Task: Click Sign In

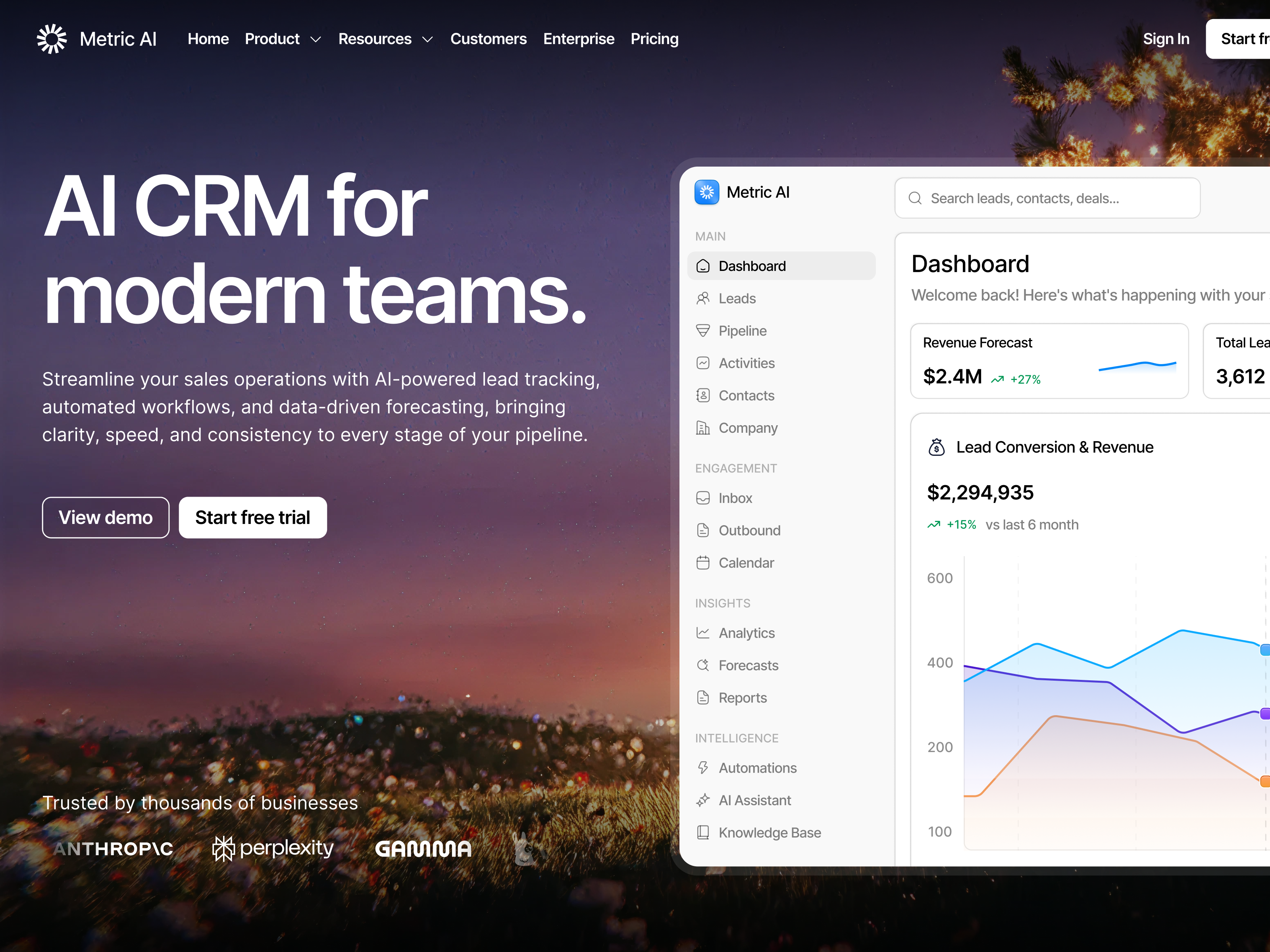Action: pyautogui.click(x=1166, y=38)
